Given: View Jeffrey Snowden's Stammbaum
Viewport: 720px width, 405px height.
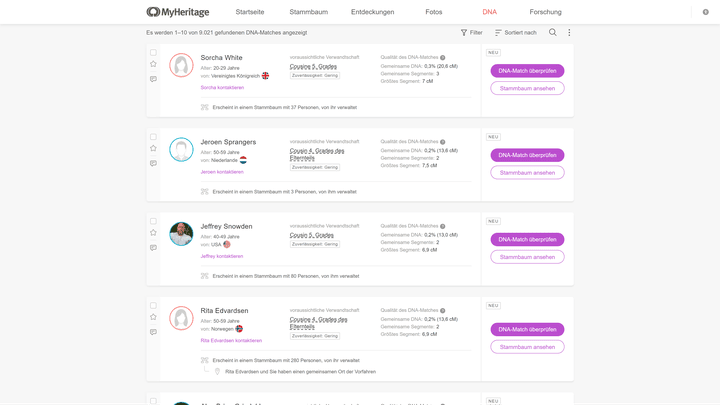Looking at the screenshot, I should coord(527,257).
